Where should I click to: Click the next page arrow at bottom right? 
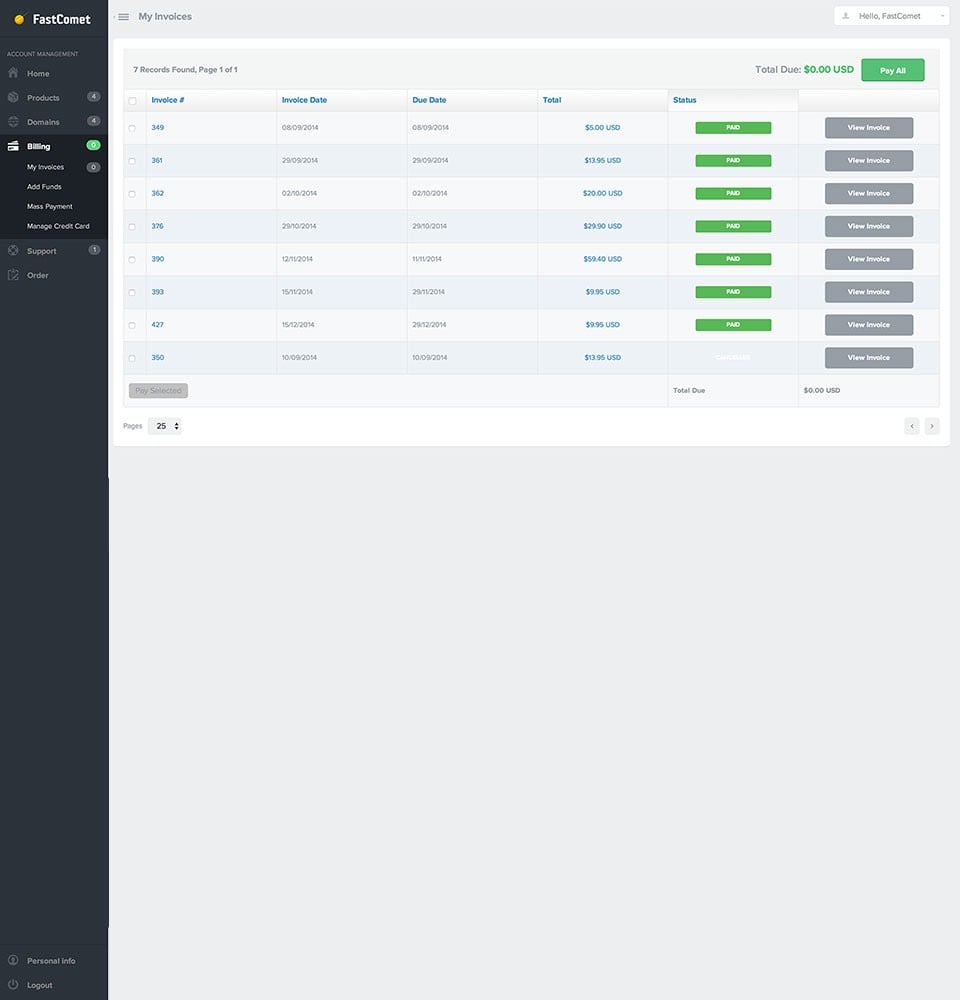coord(931,425)
